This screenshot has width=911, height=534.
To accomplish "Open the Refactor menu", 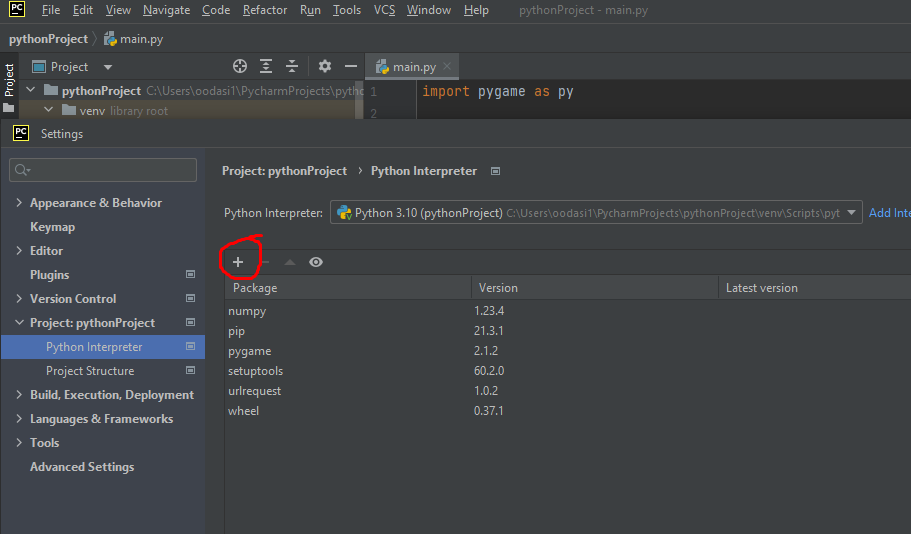I will click(x=264, y=10).
